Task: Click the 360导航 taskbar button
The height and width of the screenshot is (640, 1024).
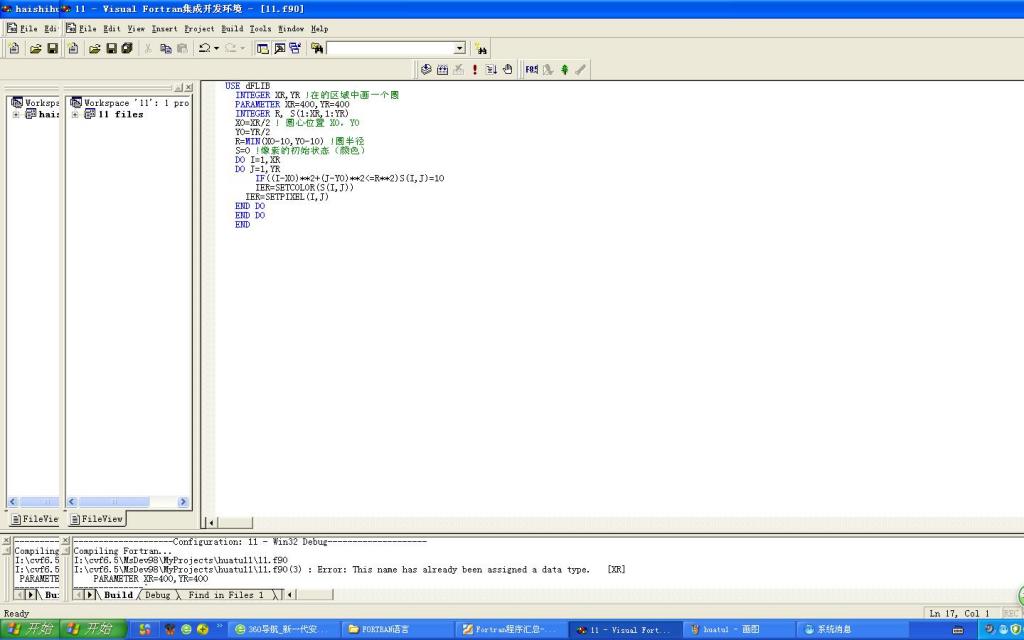Action: point(282,630)
